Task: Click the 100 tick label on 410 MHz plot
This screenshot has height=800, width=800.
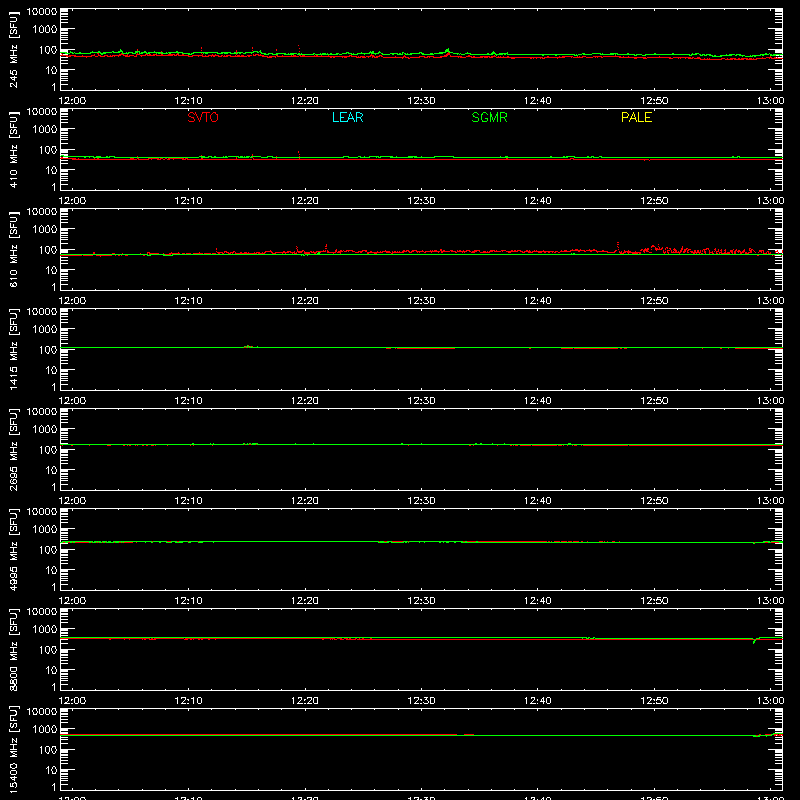Action: pyautogui.click(x=48, y=150)
